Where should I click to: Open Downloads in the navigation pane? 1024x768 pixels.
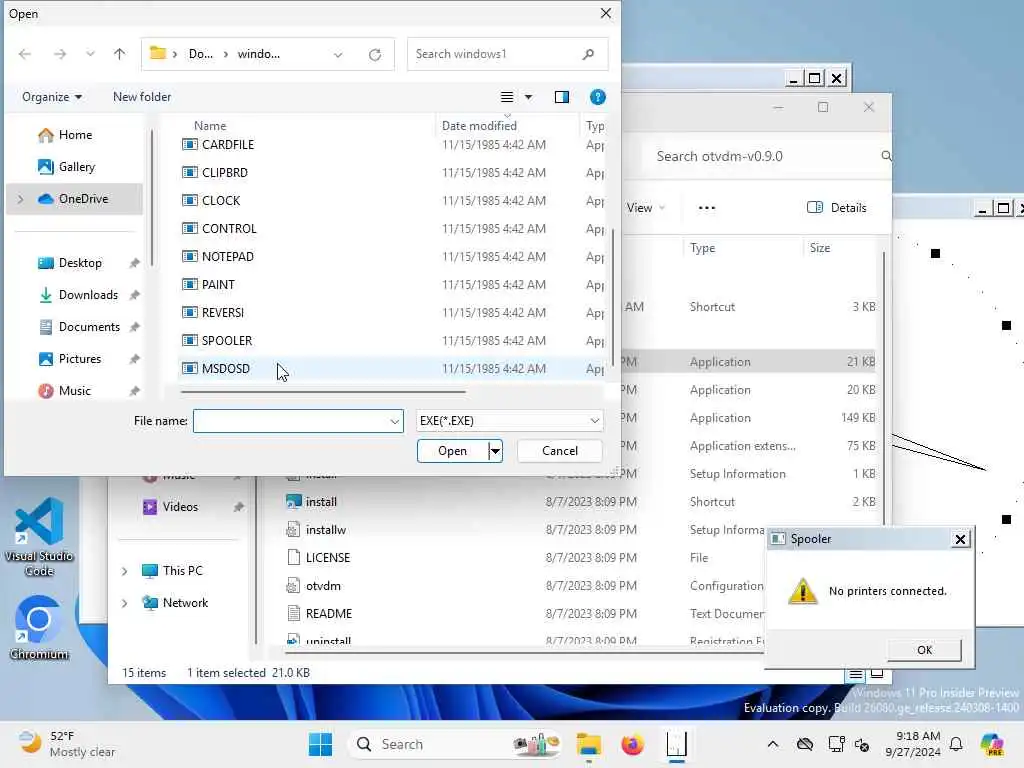[x=88, y=295]
